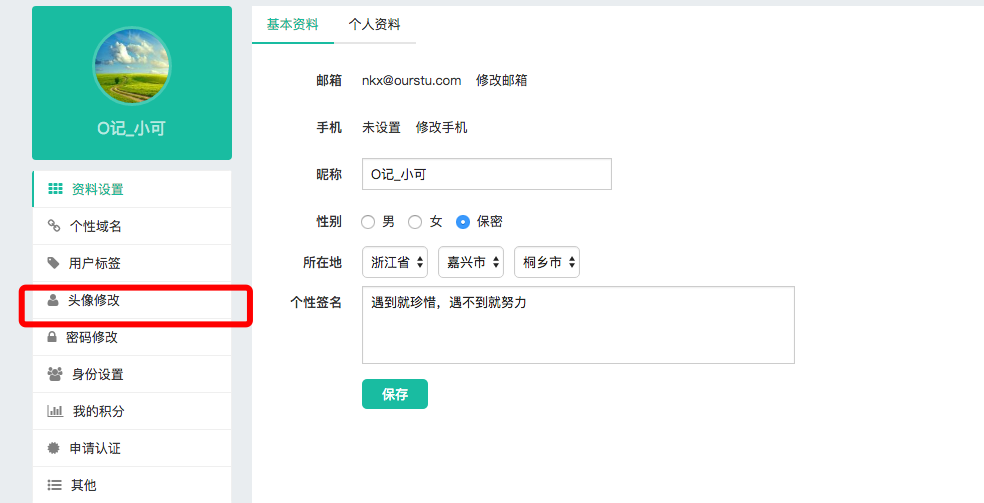Image resolution: width=984 pixels, height=503 pixels.
Task: Click the 修改邮箱 link
Action: pyautogui.click(x=501, y=80)
